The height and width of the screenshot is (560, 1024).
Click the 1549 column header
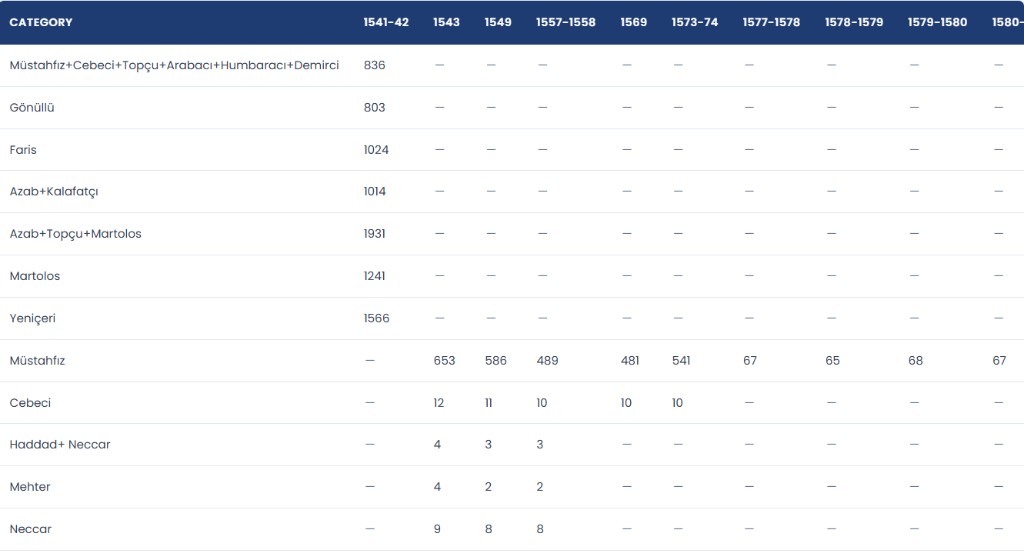[498, 22]
